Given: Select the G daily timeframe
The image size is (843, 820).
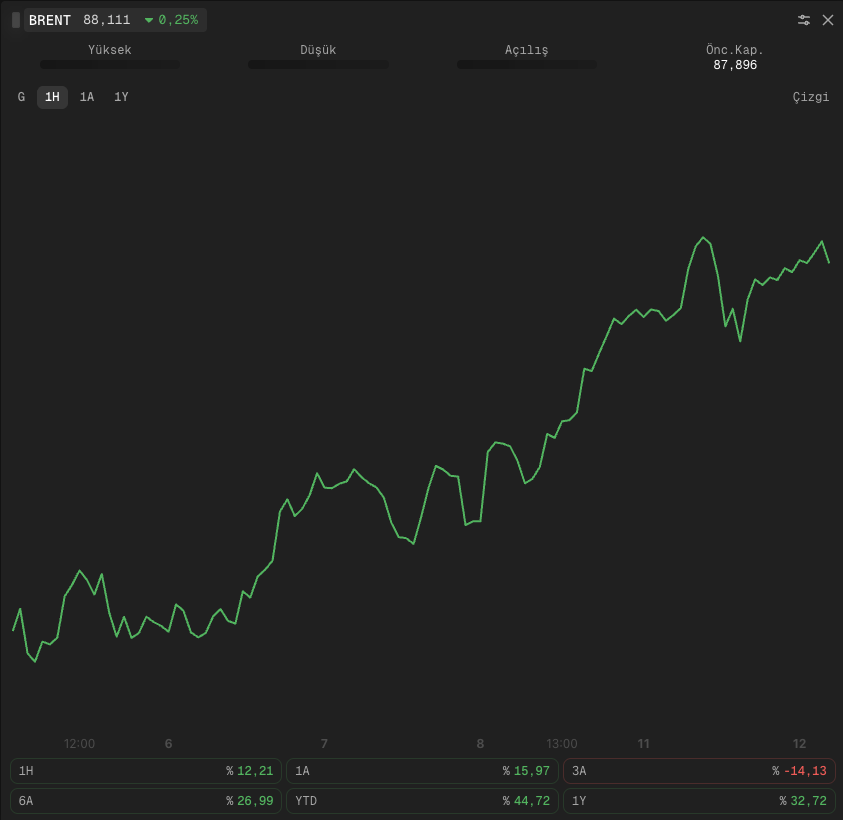Looking at the screenshot, I should [21, 97].
